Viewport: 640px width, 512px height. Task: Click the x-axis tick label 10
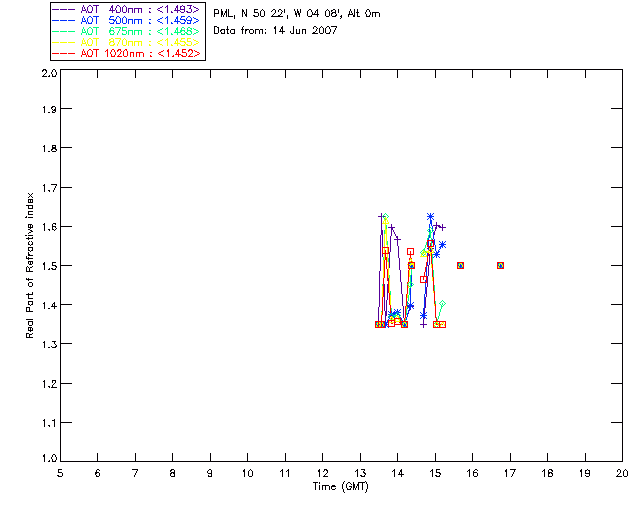pos(248,473)
